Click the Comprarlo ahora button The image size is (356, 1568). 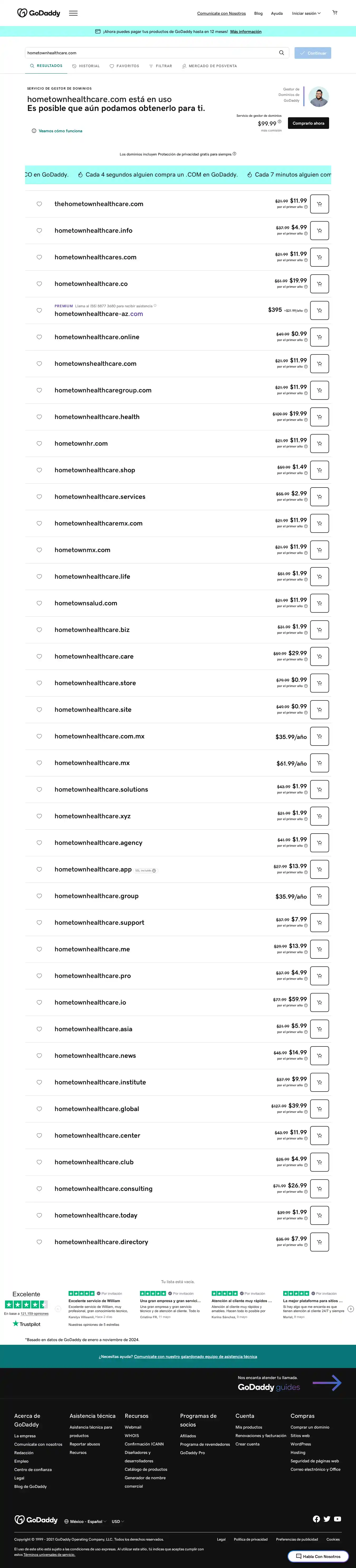point(309,123)
